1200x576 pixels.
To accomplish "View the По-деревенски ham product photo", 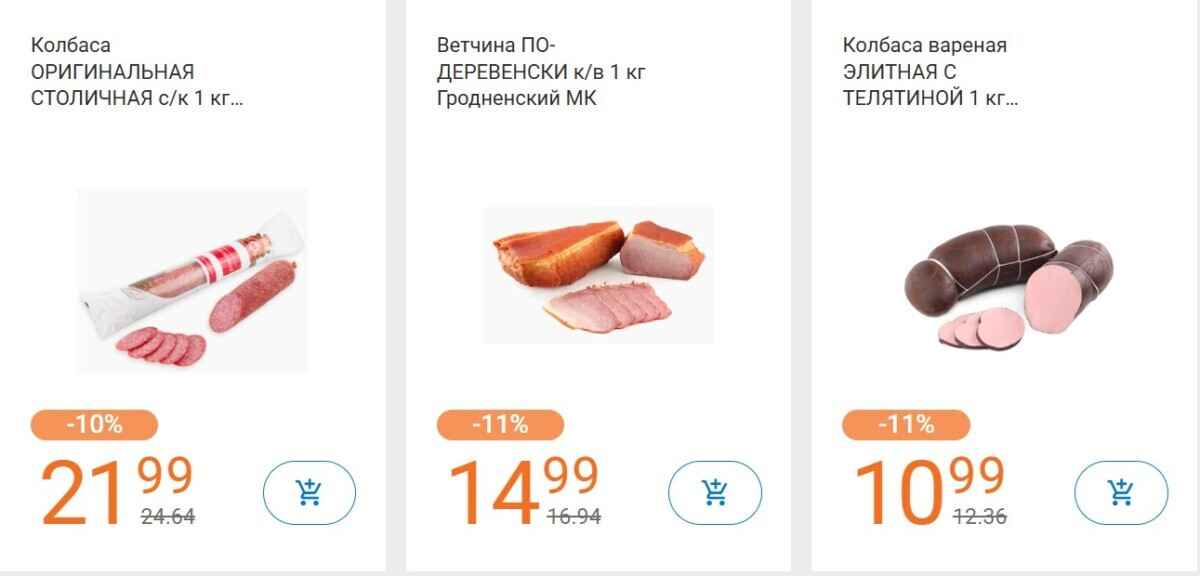I will click(598, 275).
